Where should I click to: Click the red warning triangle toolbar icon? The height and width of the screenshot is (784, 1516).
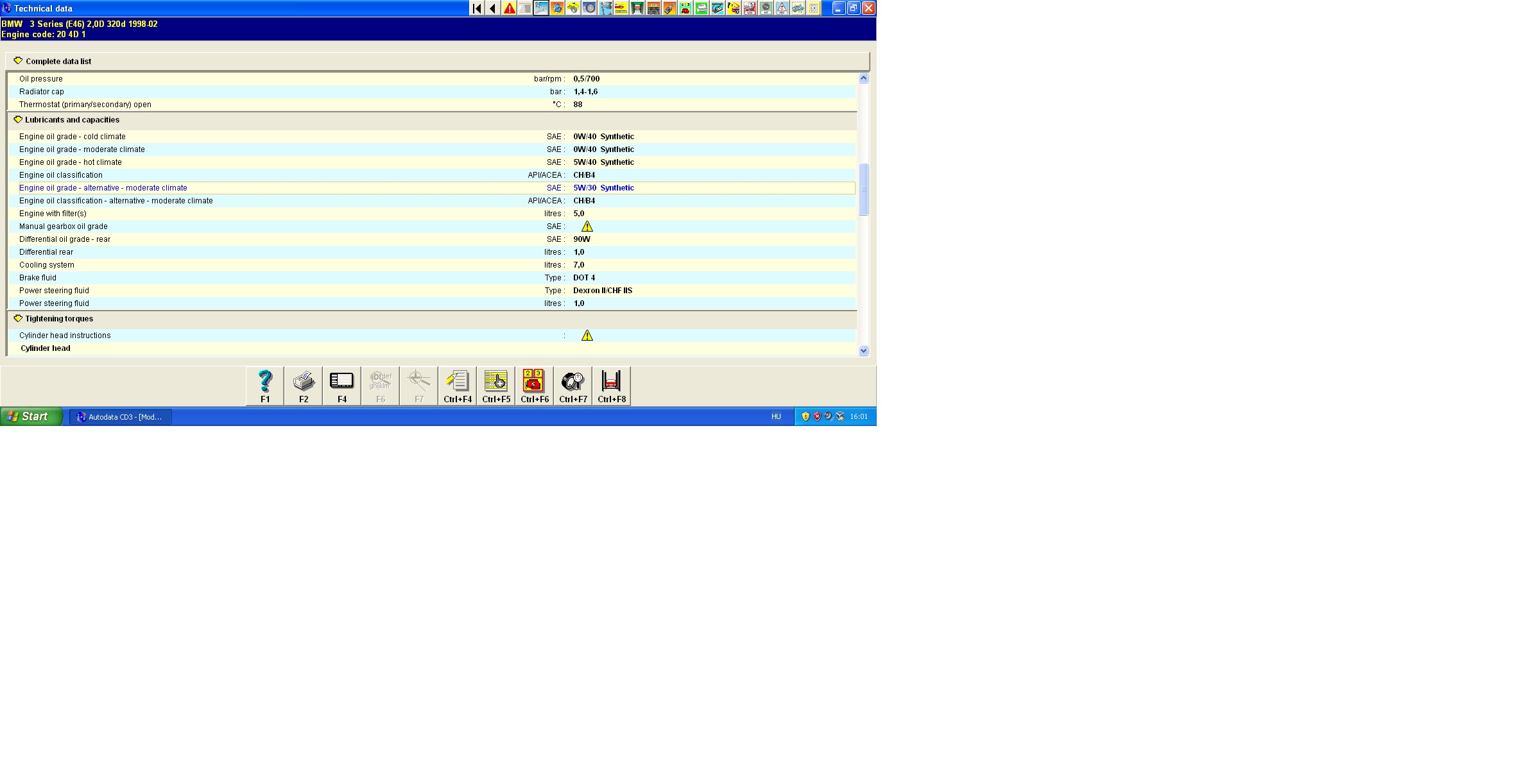click(x=509, y=8)
